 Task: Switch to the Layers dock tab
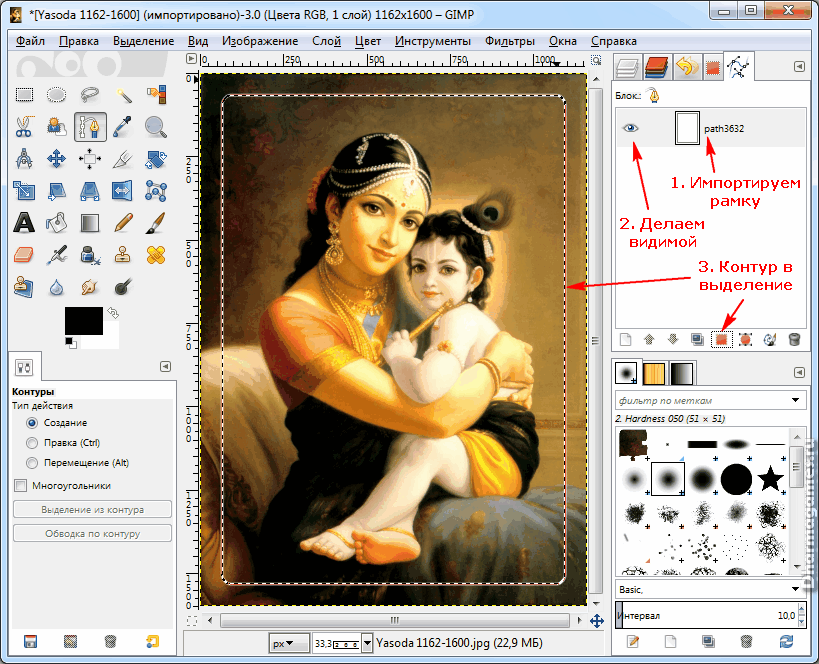[x=627, y=67]
